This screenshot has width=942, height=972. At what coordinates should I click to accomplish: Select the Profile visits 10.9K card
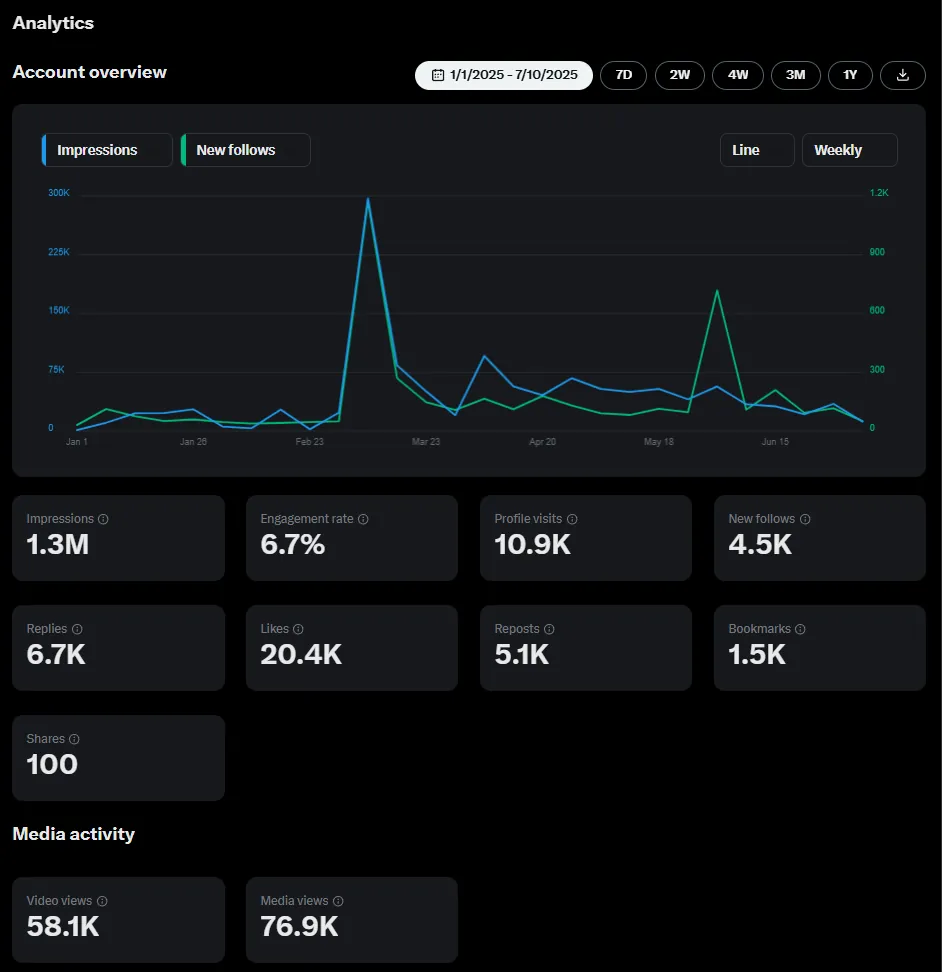point(586,537)
